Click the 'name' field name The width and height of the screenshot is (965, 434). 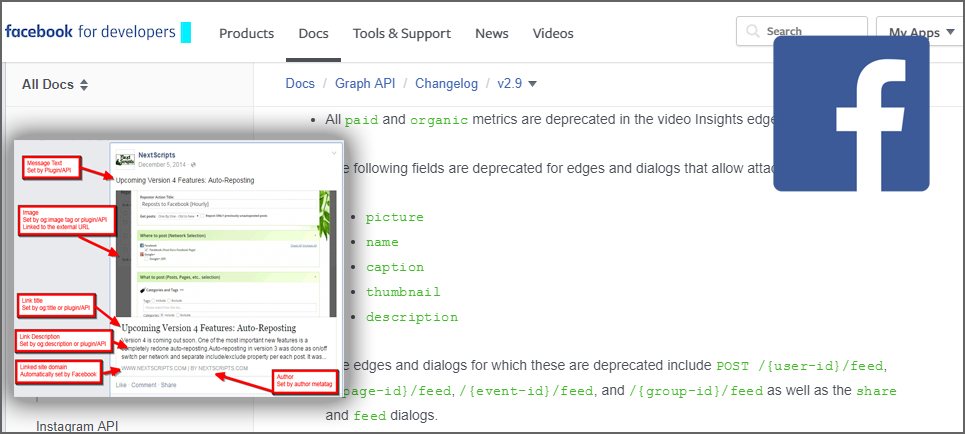pos(382,243)
